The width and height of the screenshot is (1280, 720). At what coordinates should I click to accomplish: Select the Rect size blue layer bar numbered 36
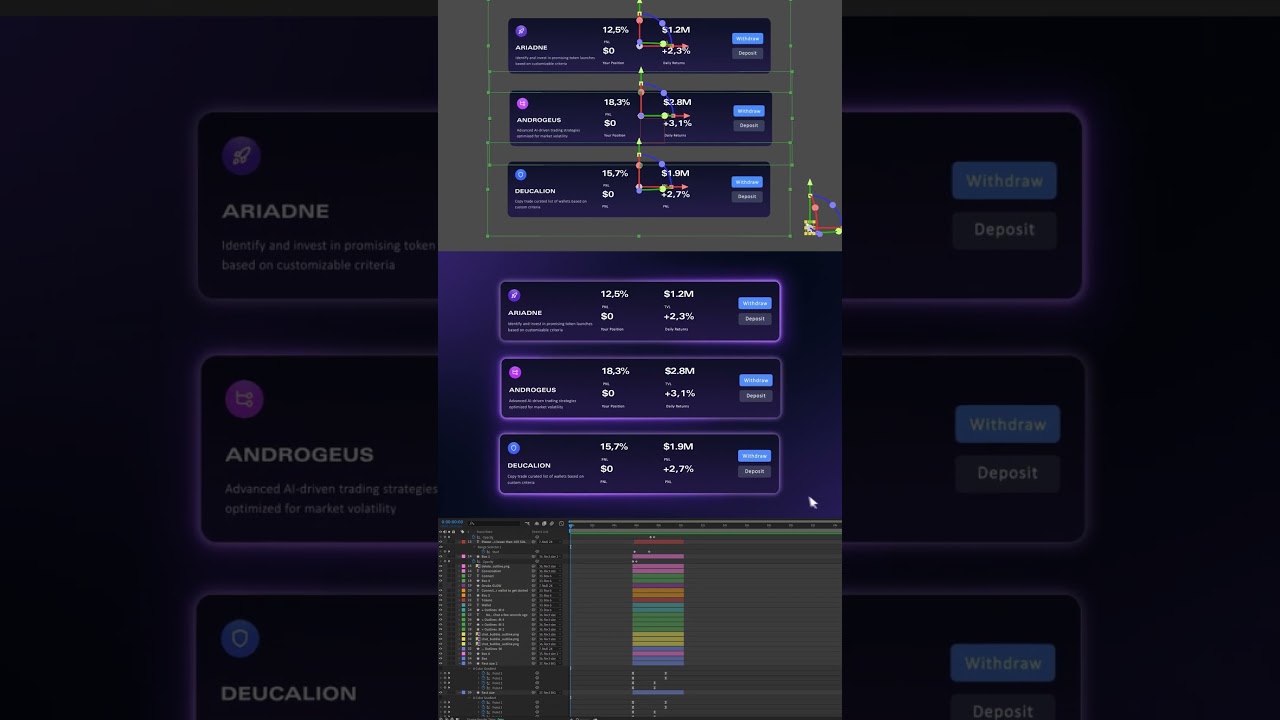(x=658, y=692)
